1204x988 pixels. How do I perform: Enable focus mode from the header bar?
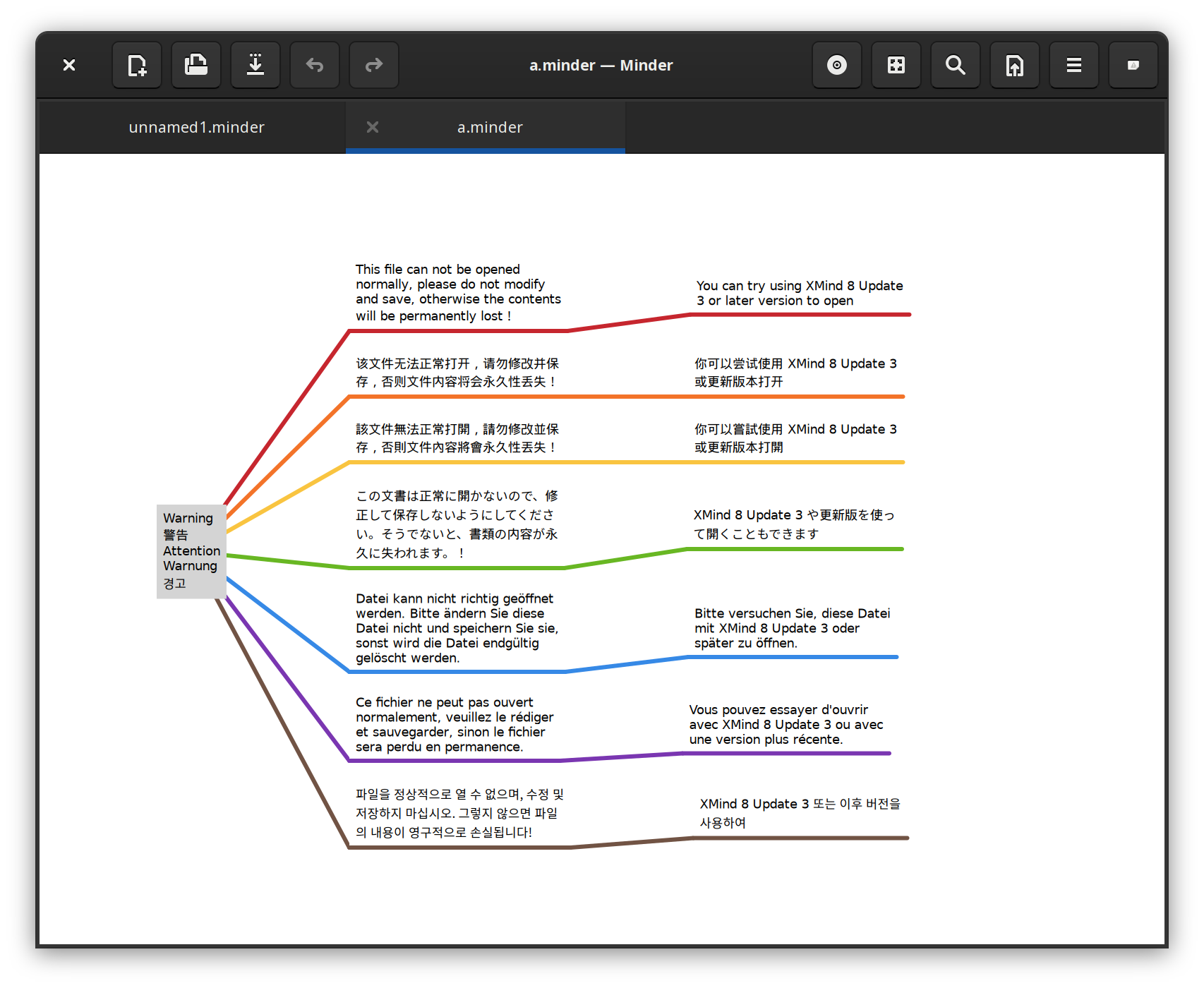click(836, 65)
